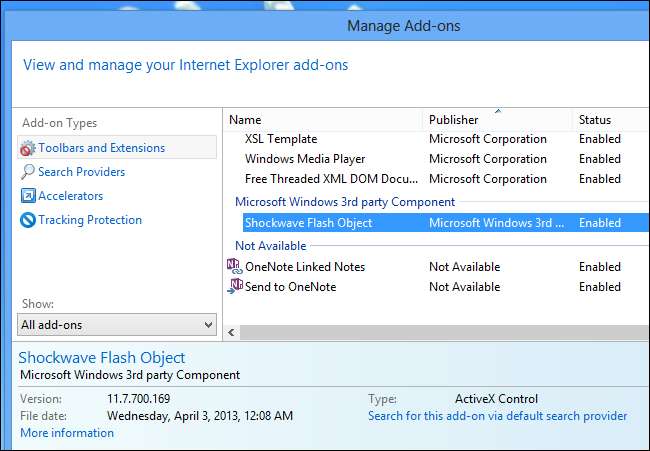Click the OneNote Linked Notes icon
Image resolution: width=650 pixels, height=451 pixels.
point(235,267)
